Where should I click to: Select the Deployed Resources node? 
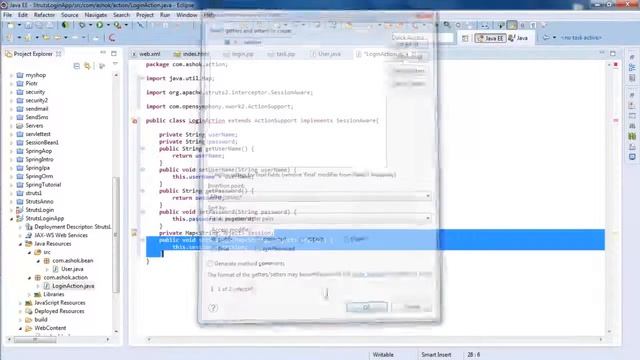(59, 311)
